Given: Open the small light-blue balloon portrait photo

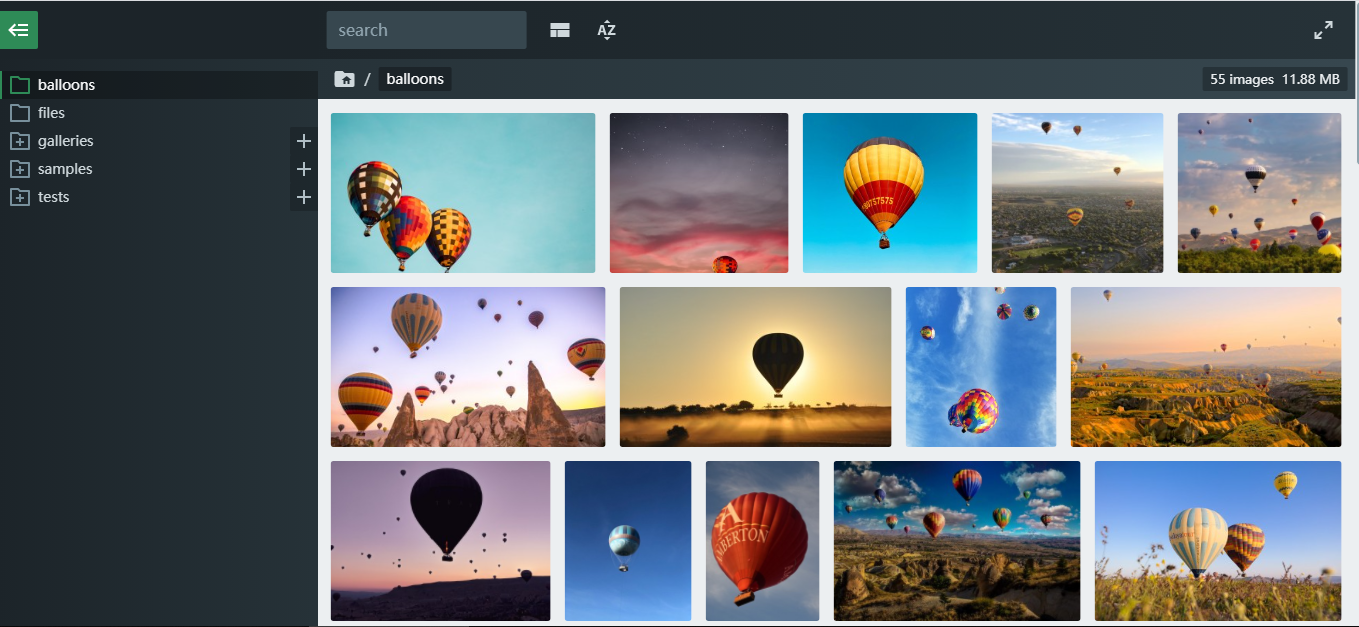Looking at the screenshot, I should [x=628, y=541].
